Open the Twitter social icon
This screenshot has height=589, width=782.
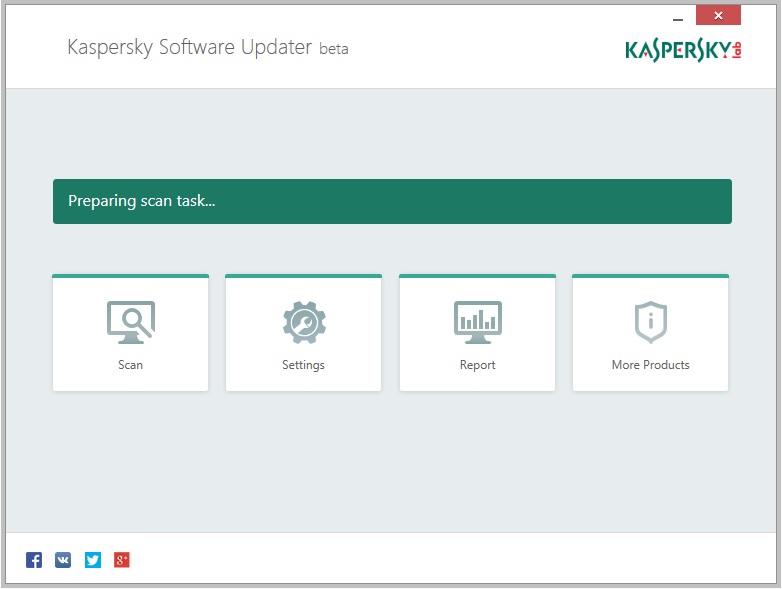tap(93, 560)
